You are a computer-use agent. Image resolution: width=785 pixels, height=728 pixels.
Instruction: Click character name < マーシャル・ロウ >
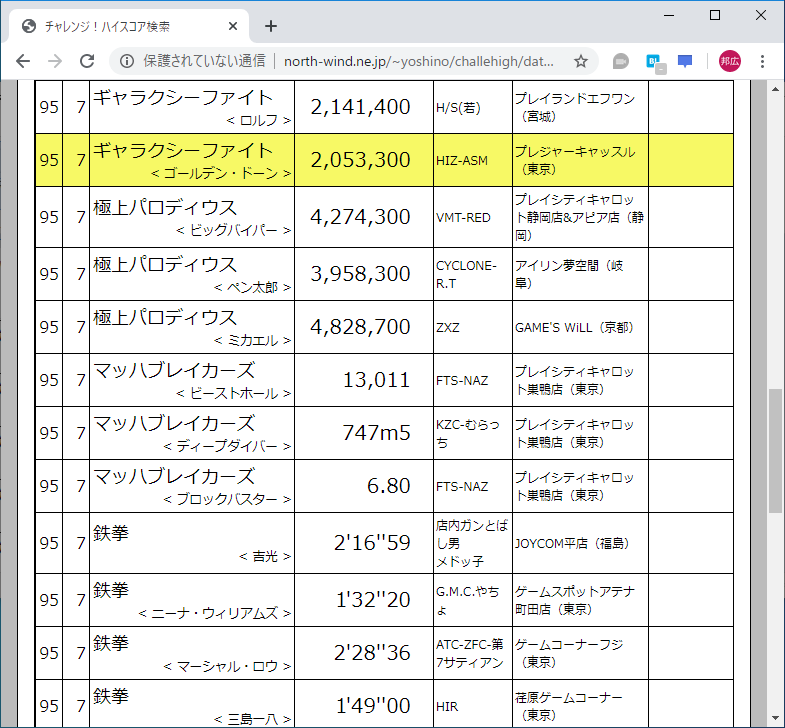click(227, 667)
